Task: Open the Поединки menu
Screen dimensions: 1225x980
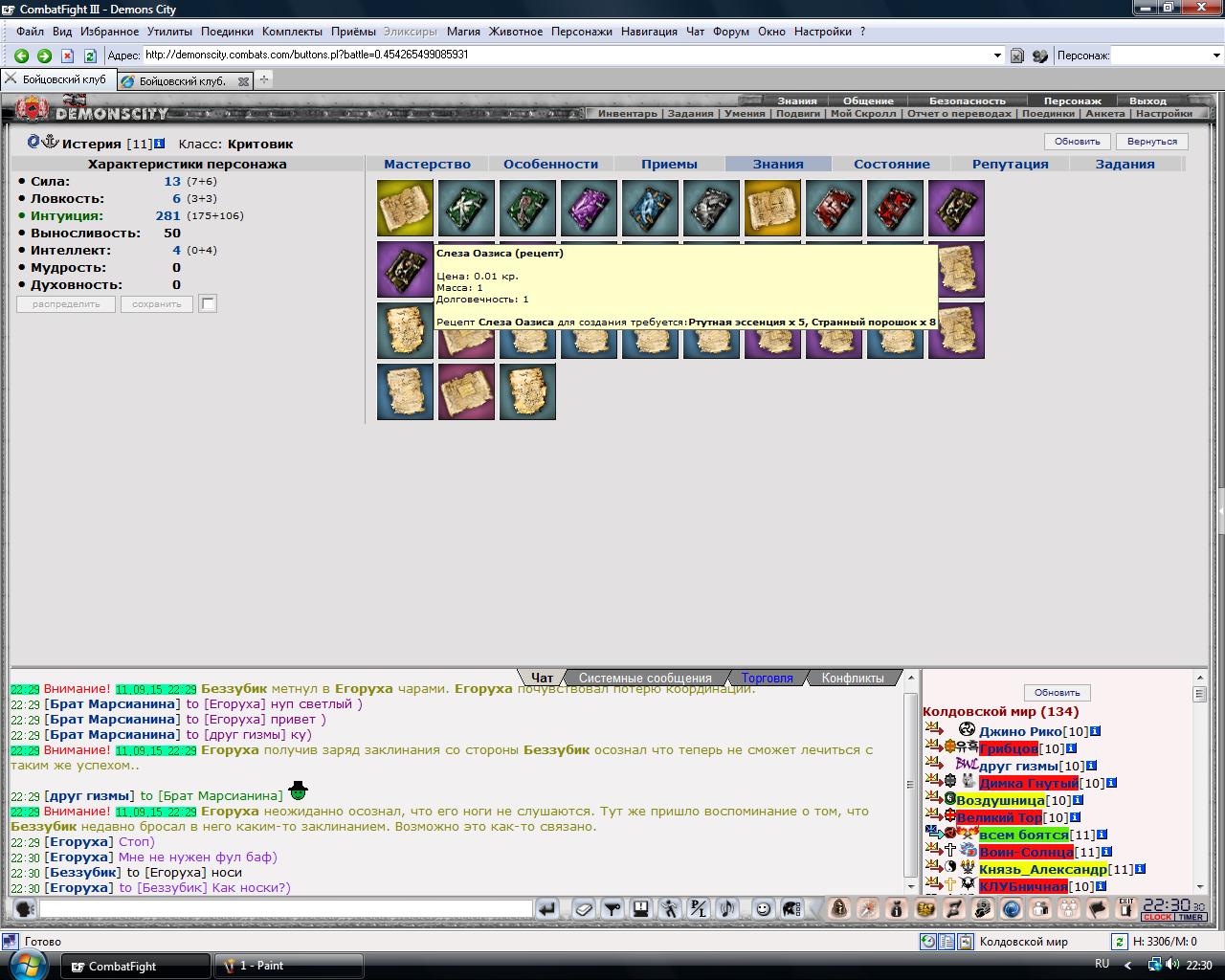Action: click(228, 31)
